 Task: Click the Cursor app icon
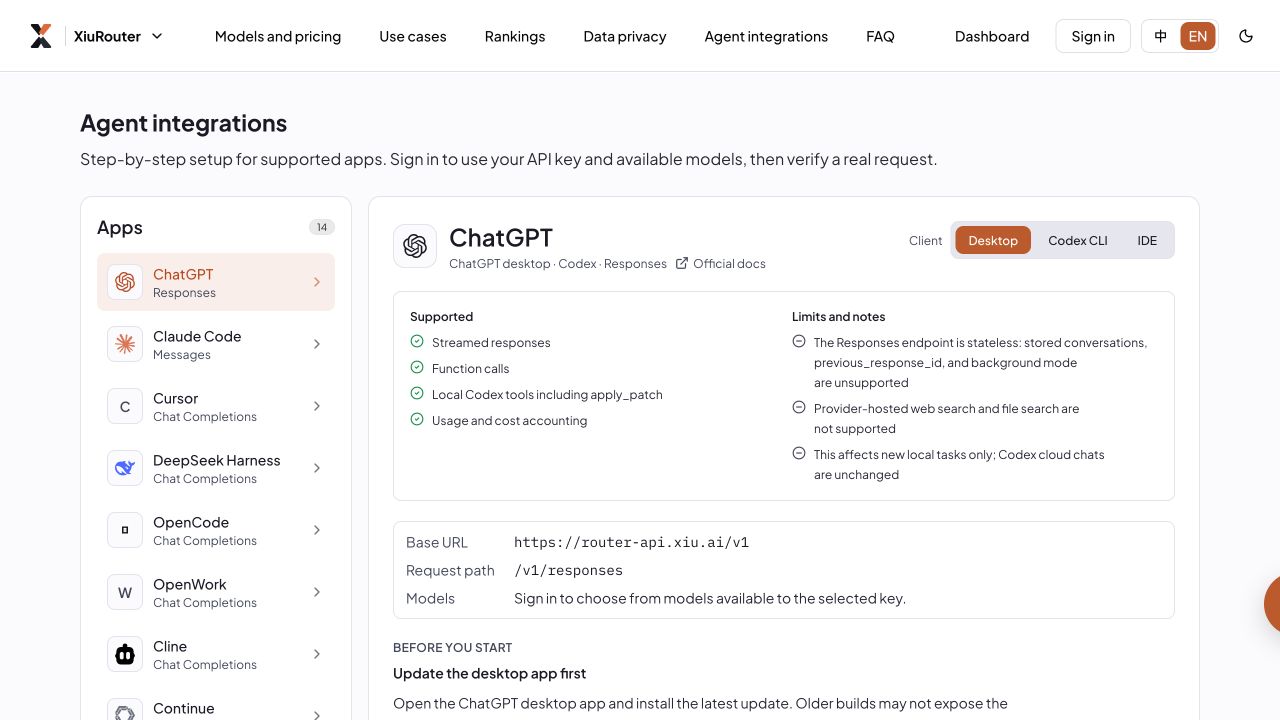pyautogui.click(x=125, y=406)
